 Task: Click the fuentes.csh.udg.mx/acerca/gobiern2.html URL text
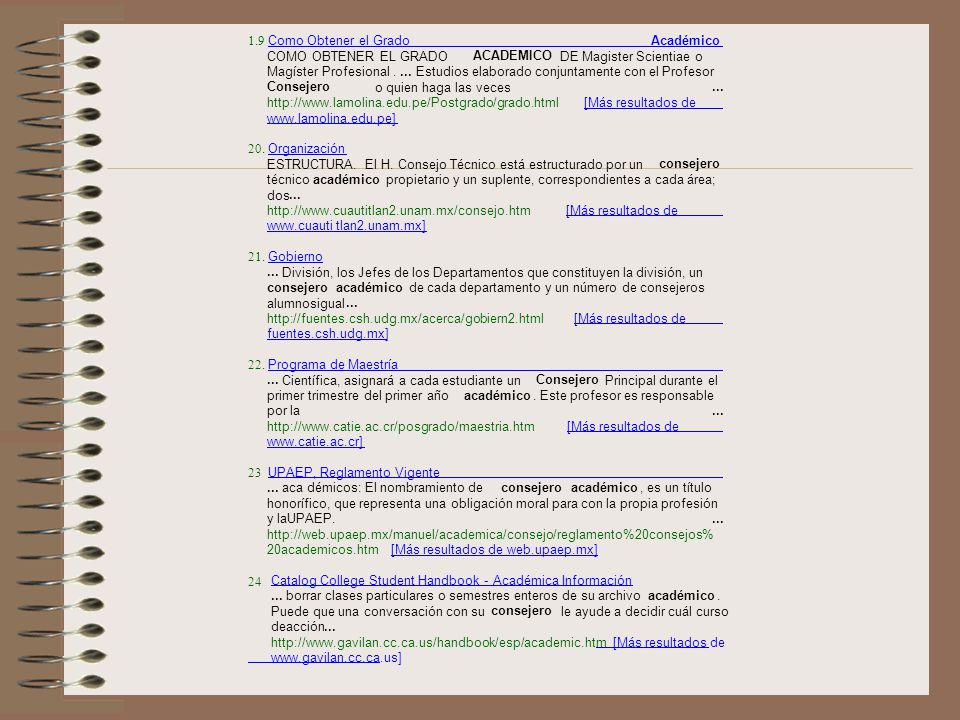[405, 318]
